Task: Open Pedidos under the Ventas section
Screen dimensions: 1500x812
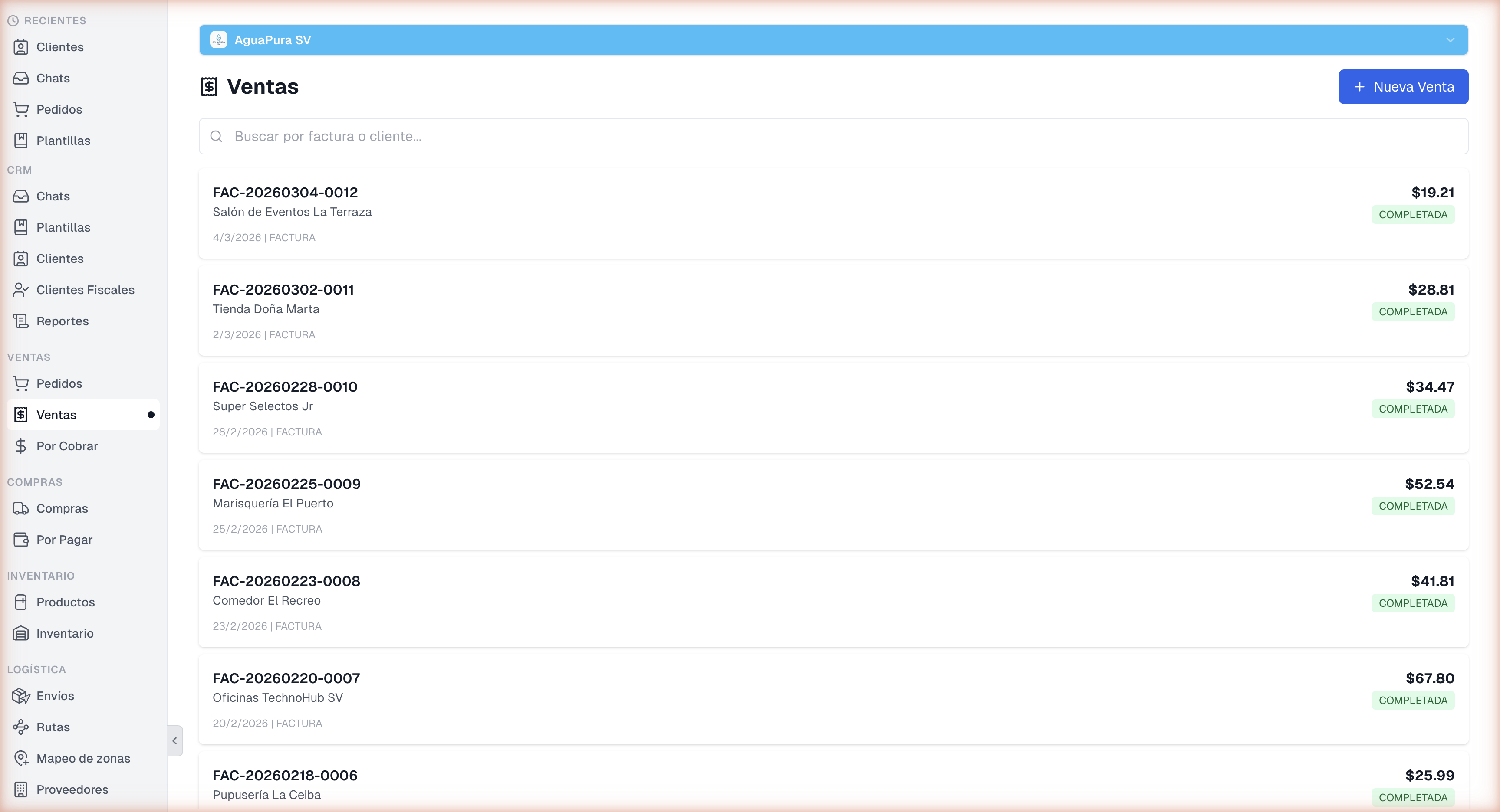Action: pyautogui.click(x=59, y=383)
